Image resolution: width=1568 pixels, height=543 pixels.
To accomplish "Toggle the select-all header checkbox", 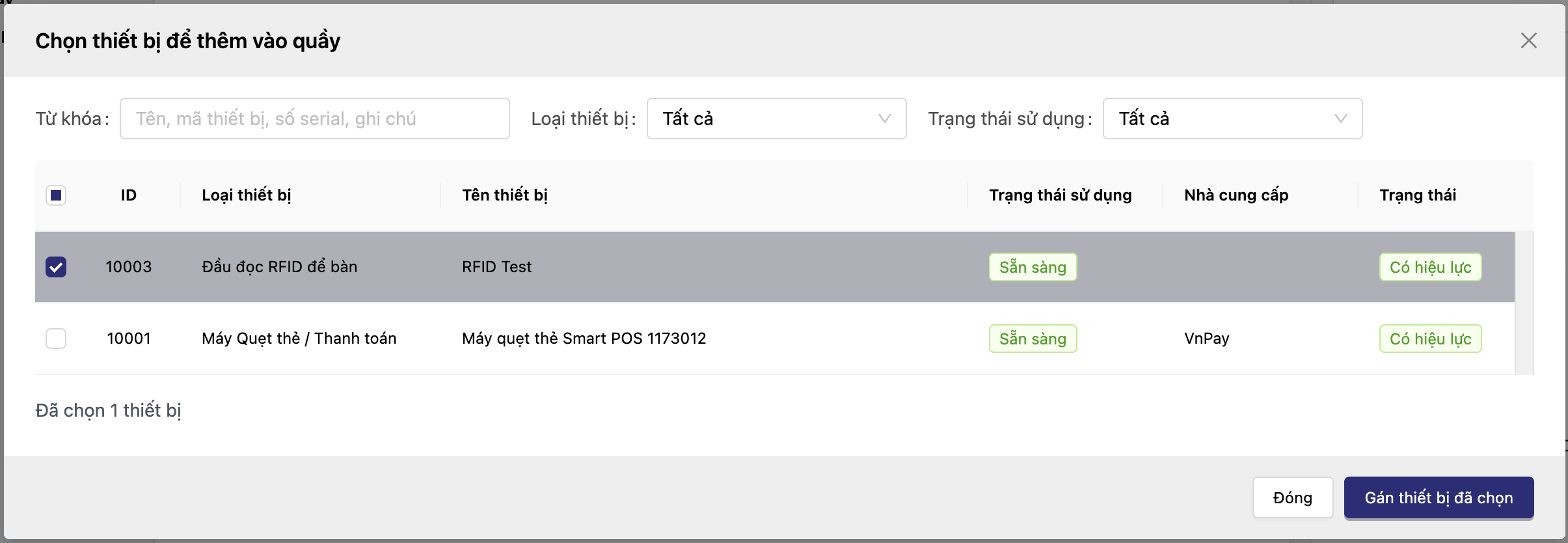I will tap(56, 195).
